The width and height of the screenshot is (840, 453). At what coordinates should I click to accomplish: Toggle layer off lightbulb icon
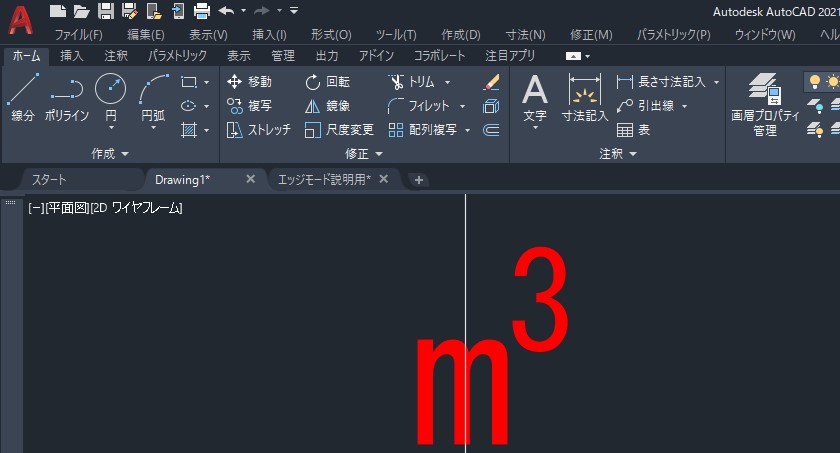pyautogui.click(x=815, y=82)
